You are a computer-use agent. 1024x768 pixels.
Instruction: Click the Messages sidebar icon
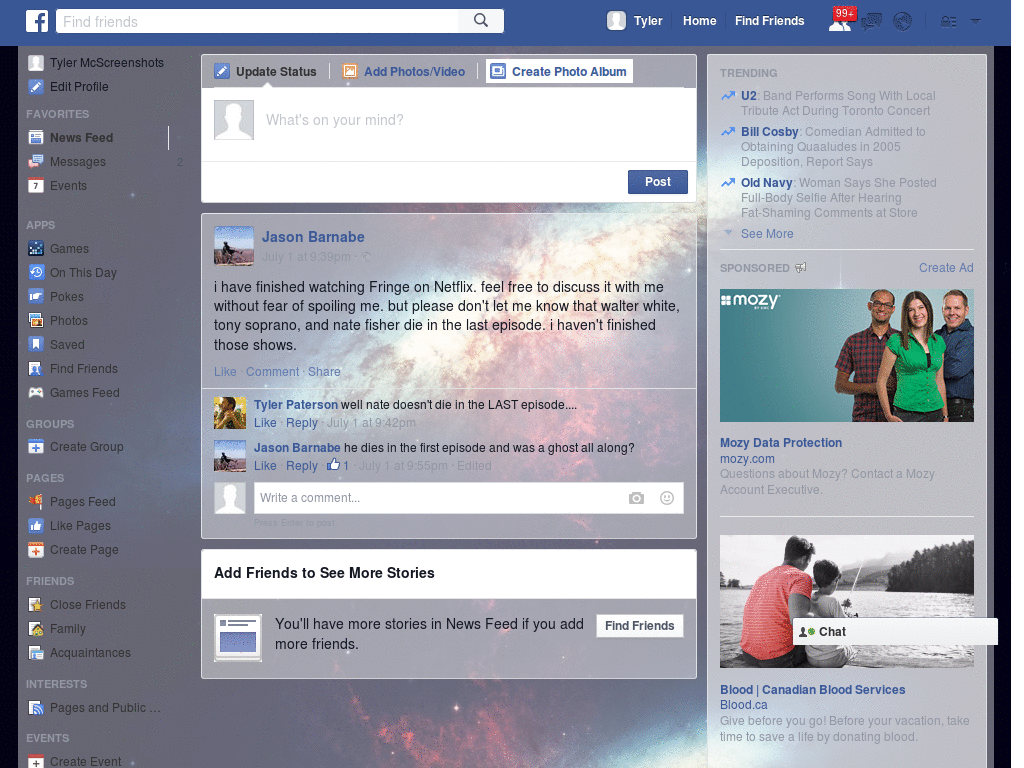(x=36, y=161)
